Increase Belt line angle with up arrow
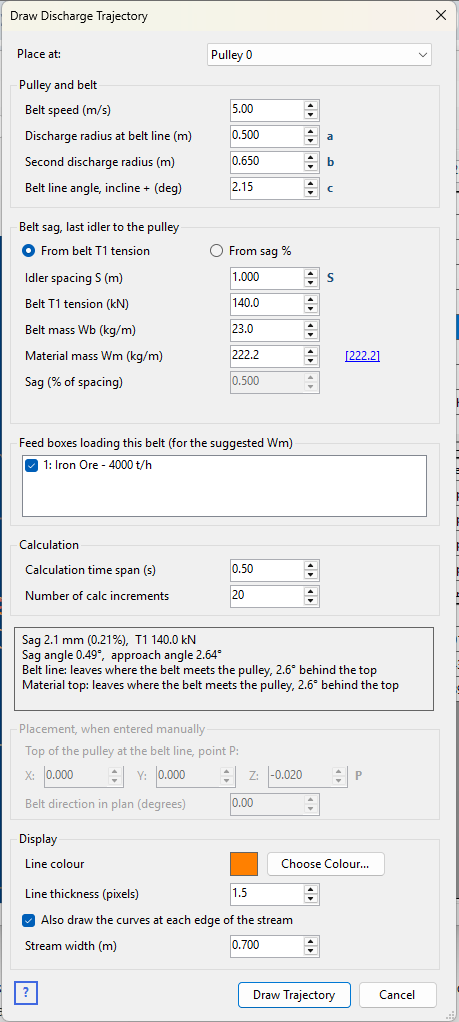459x1022 pixels. (311, 183)
